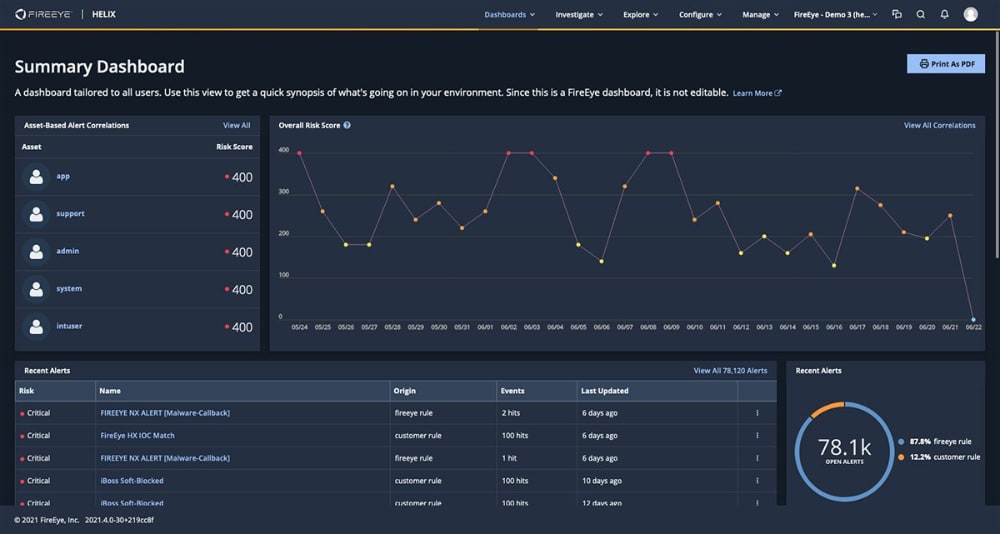Expand the Manage menu
The width and height of the screenshot is (1000, 534).
click(760, 14)
